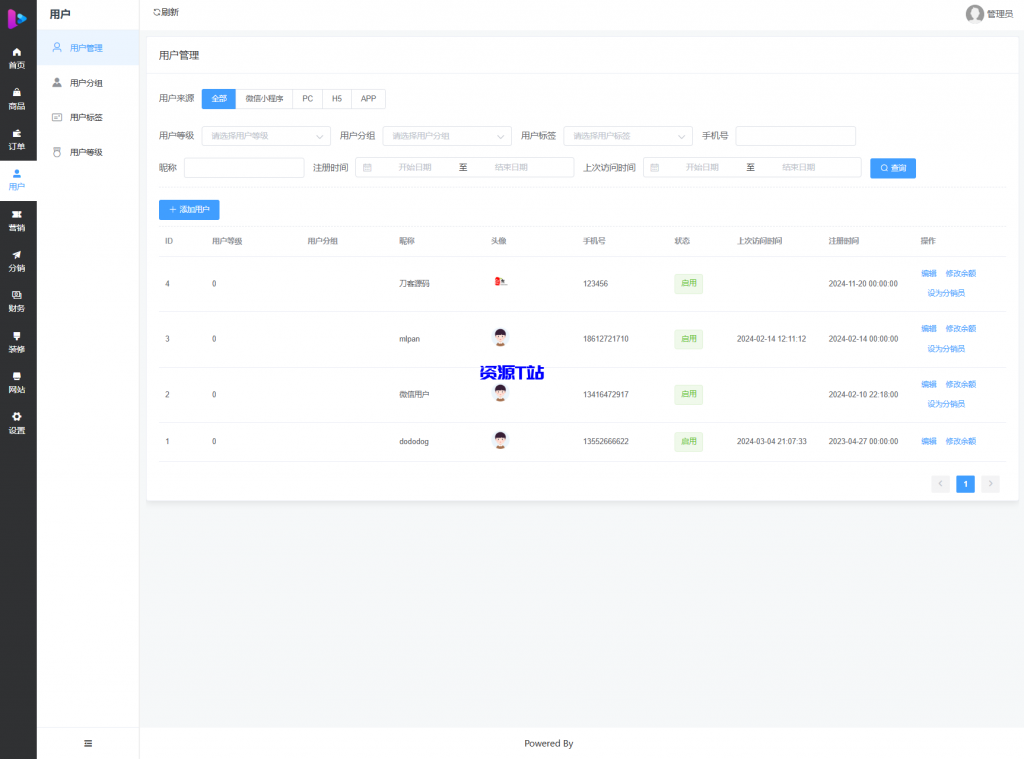Expand the 用户等级 dropdown filter
Screen dimensions: 1024x759
pos(265,136)
